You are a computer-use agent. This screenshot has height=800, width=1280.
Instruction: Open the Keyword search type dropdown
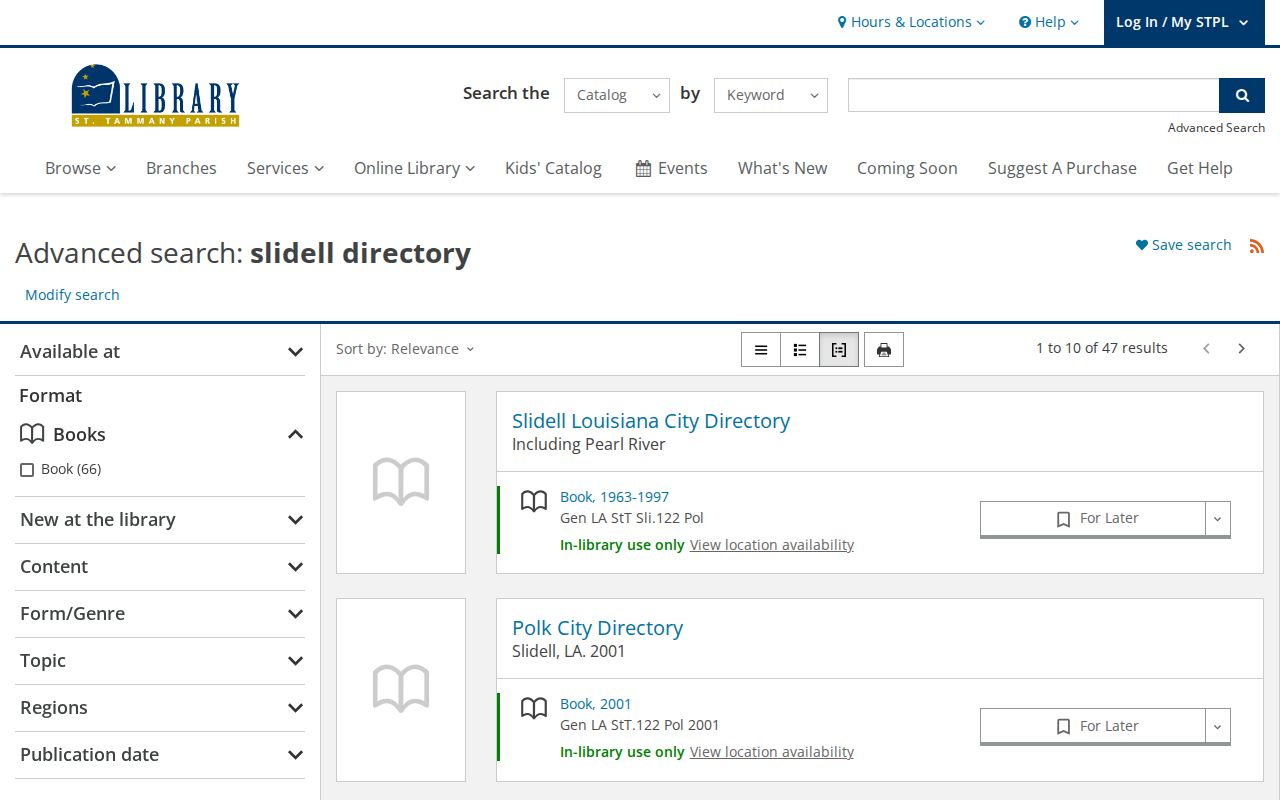tap(771, 95)
